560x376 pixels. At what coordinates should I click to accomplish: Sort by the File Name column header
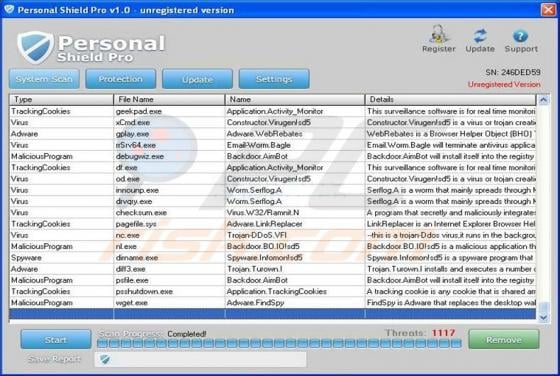pos(169,99)
